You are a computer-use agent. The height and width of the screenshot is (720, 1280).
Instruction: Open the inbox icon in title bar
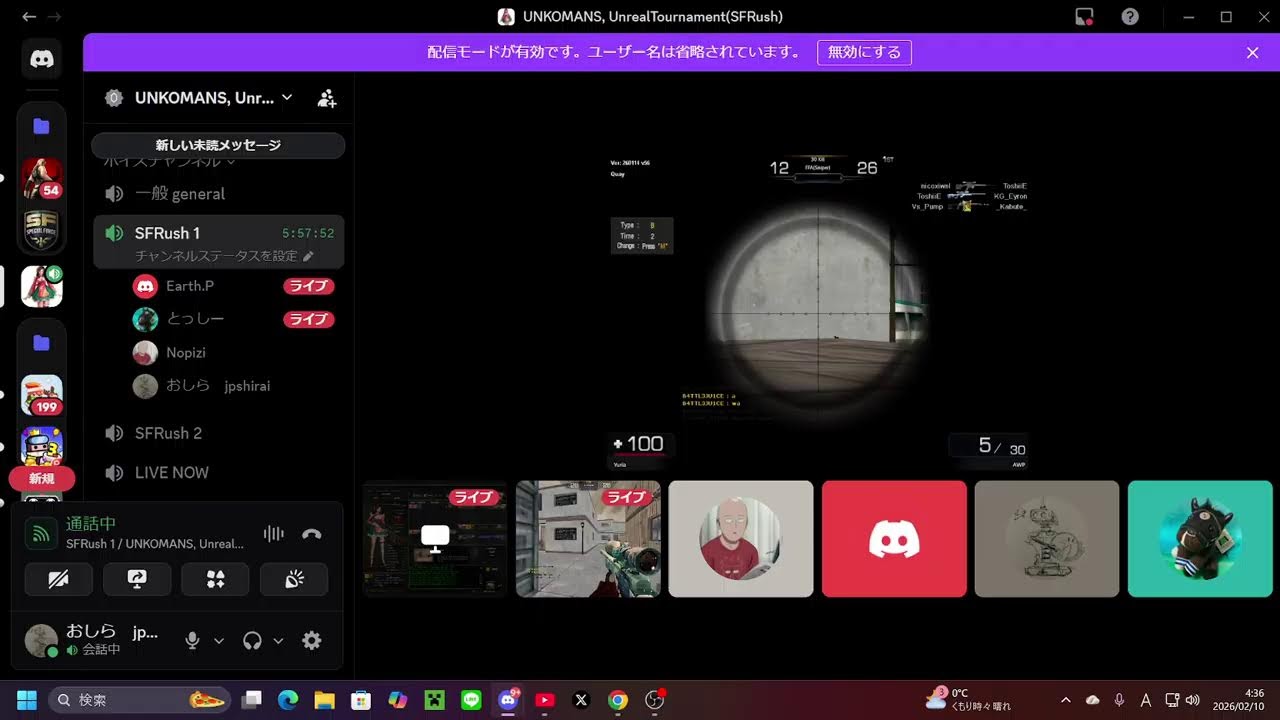pos(1084,17)
